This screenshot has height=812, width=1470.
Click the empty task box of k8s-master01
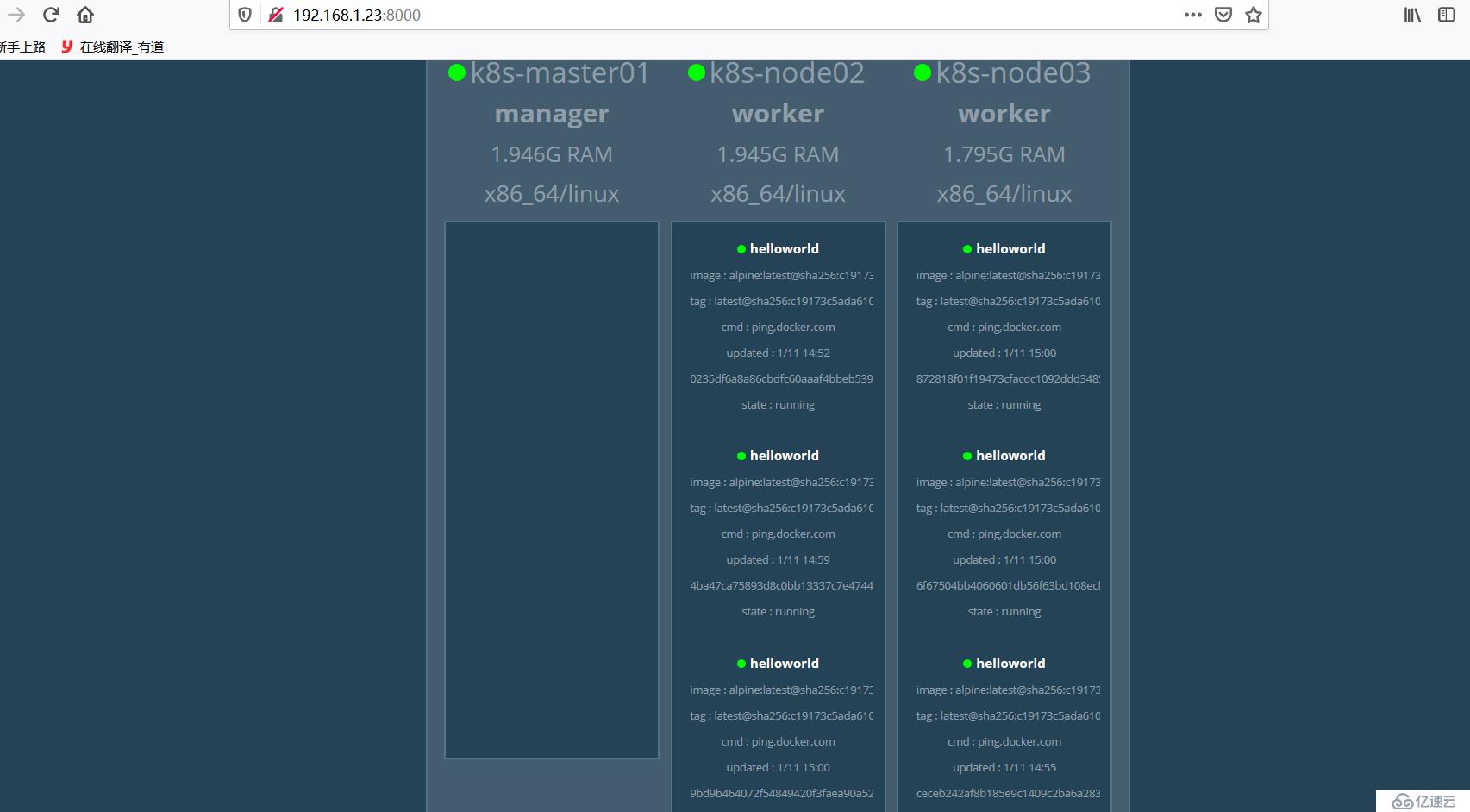point(552,490)
